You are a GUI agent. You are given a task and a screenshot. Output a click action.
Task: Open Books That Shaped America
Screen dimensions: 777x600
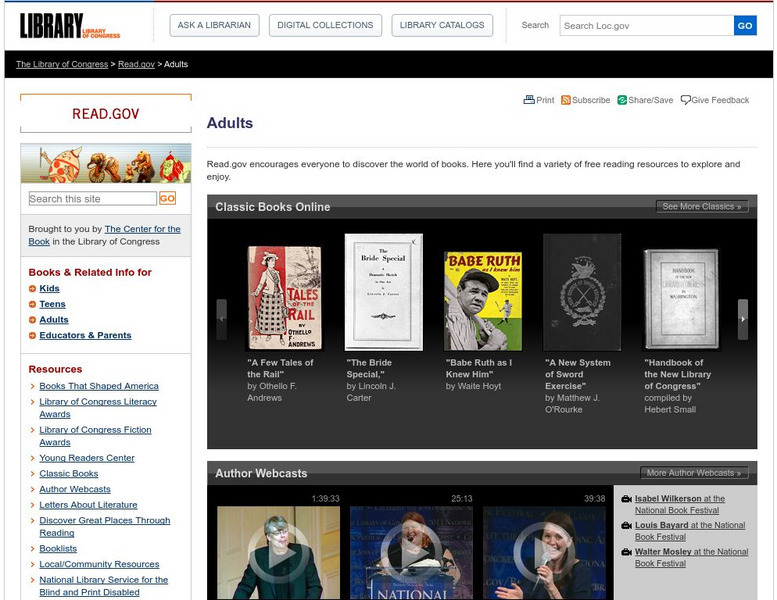[x=99, y=386]
